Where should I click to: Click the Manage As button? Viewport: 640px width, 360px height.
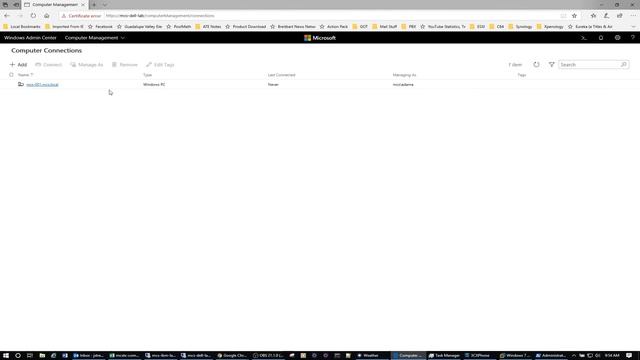tap(87, 64)
